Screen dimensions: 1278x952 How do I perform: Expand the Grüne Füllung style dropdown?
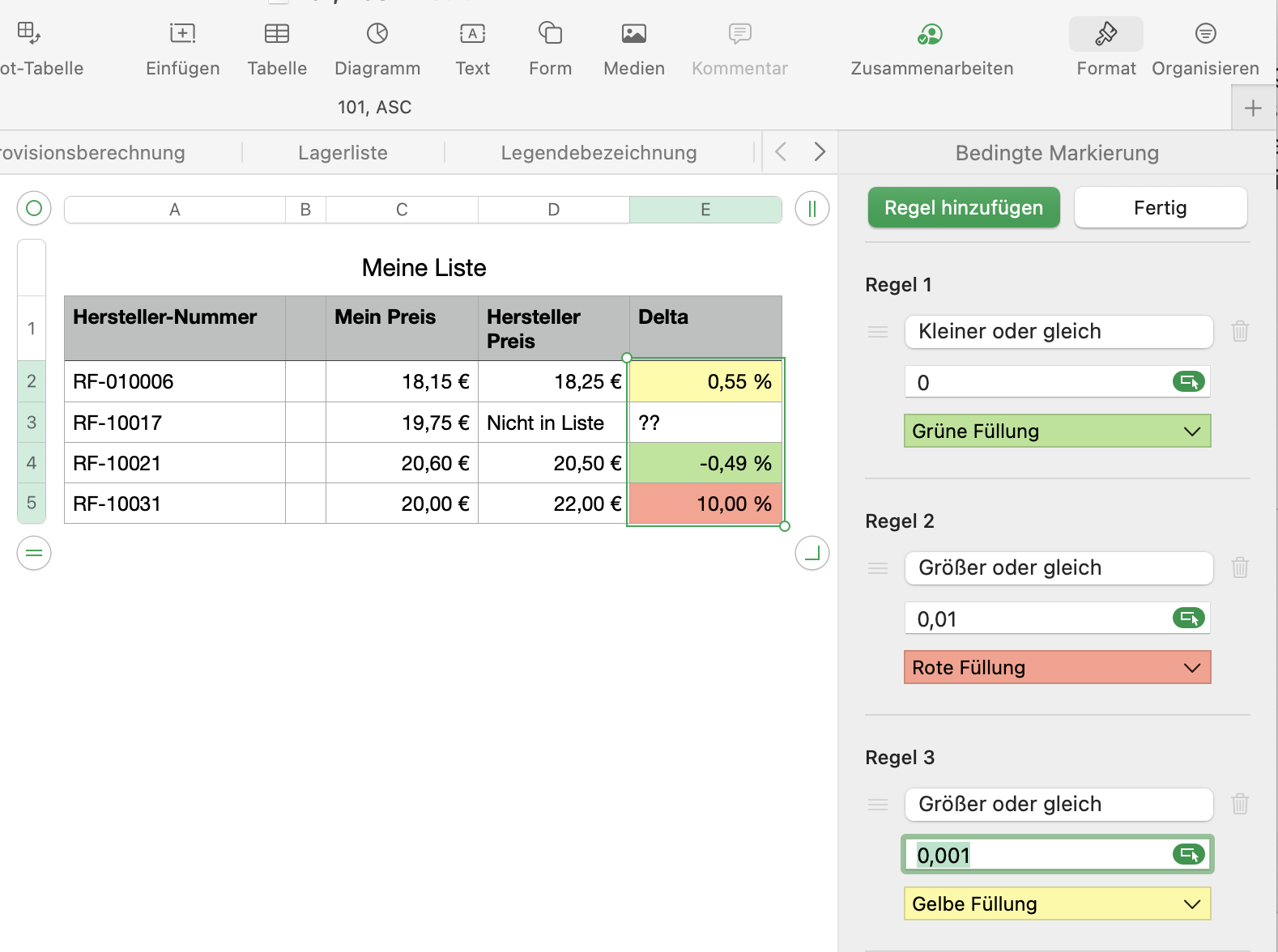1057,431
